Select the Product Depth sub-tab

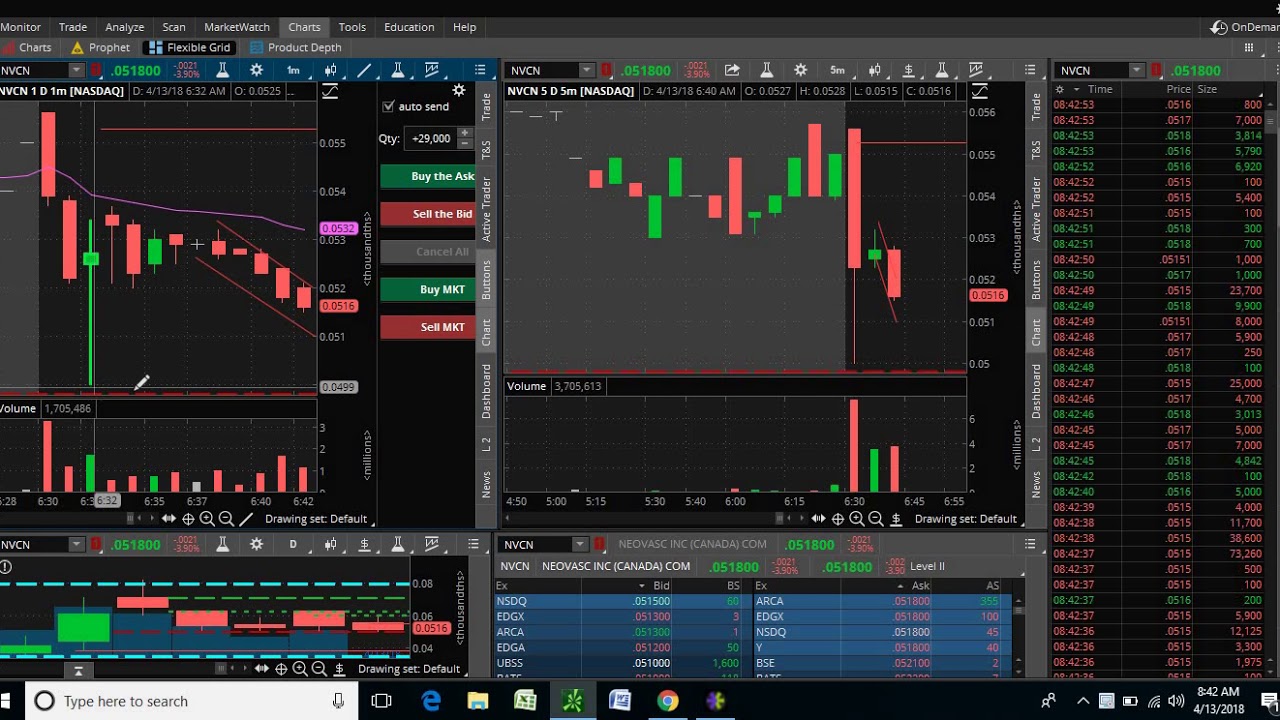coord(296,47)
